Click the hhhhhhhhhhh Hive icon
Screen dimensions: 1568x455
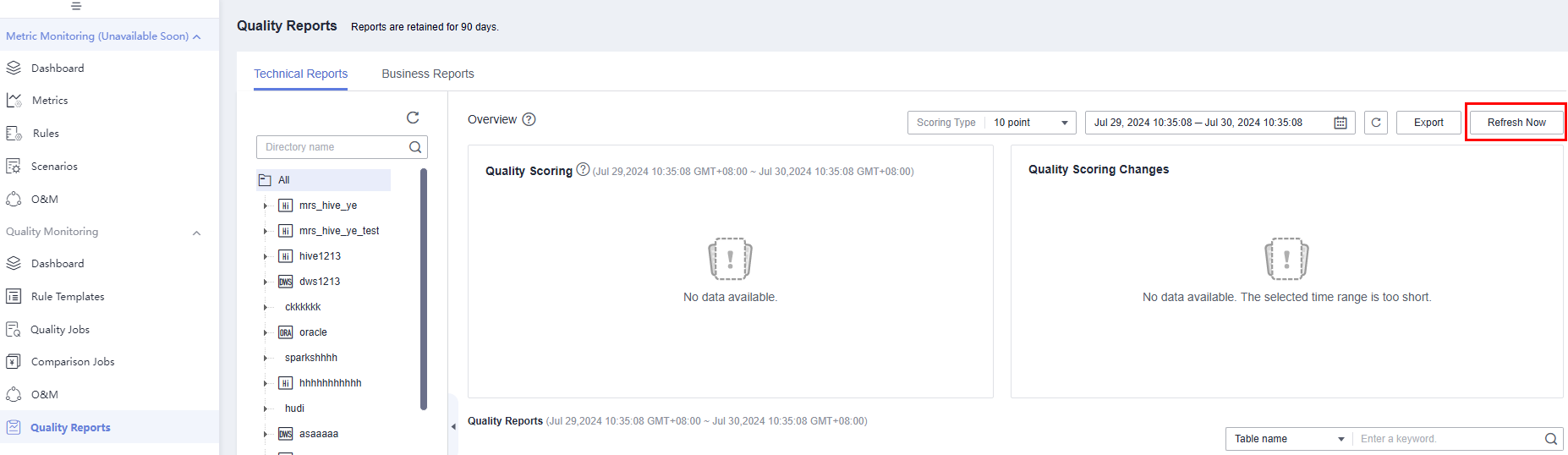point(286,383)
